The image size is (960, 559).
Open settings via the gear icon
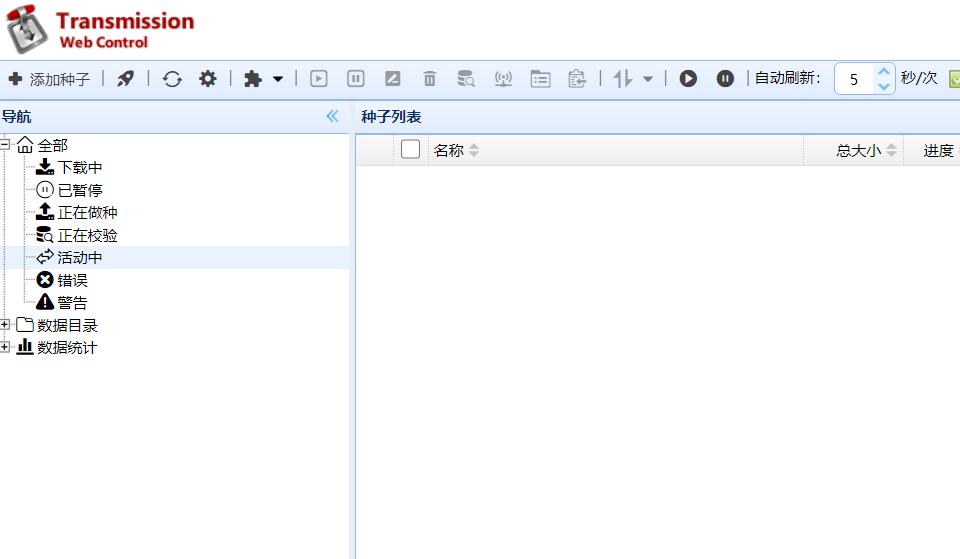coord(207,79)
